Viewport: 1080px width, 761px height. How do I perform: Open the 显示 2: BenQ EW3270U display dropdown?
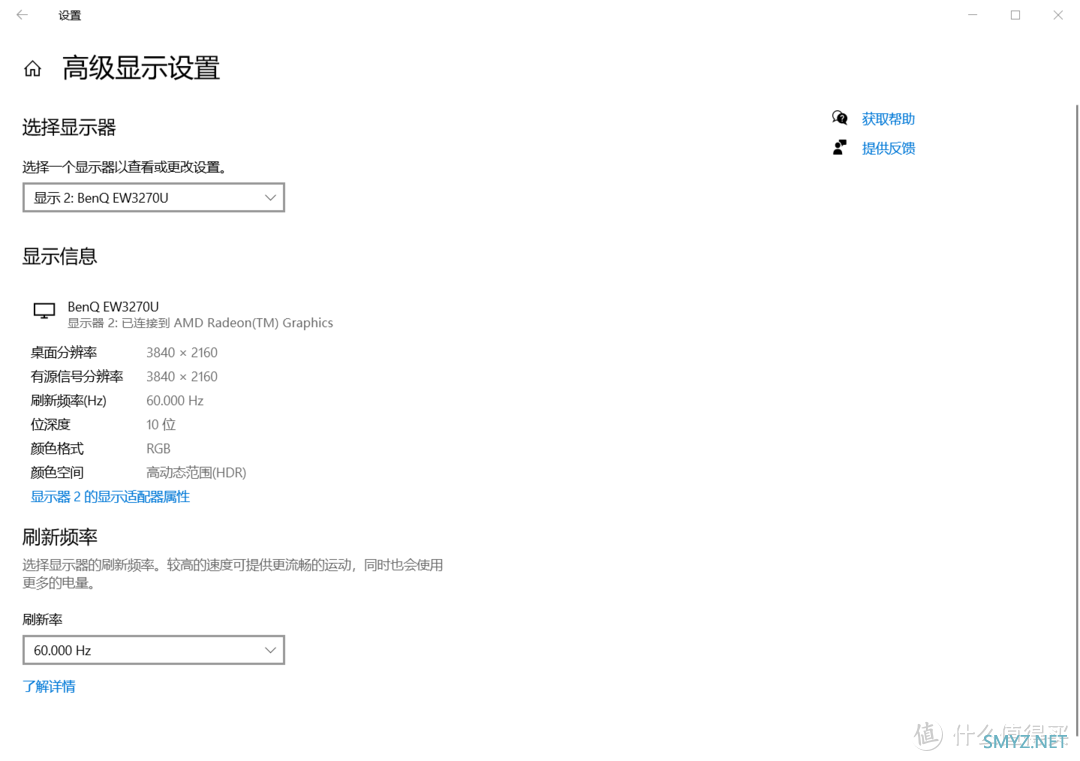[154, 198]
